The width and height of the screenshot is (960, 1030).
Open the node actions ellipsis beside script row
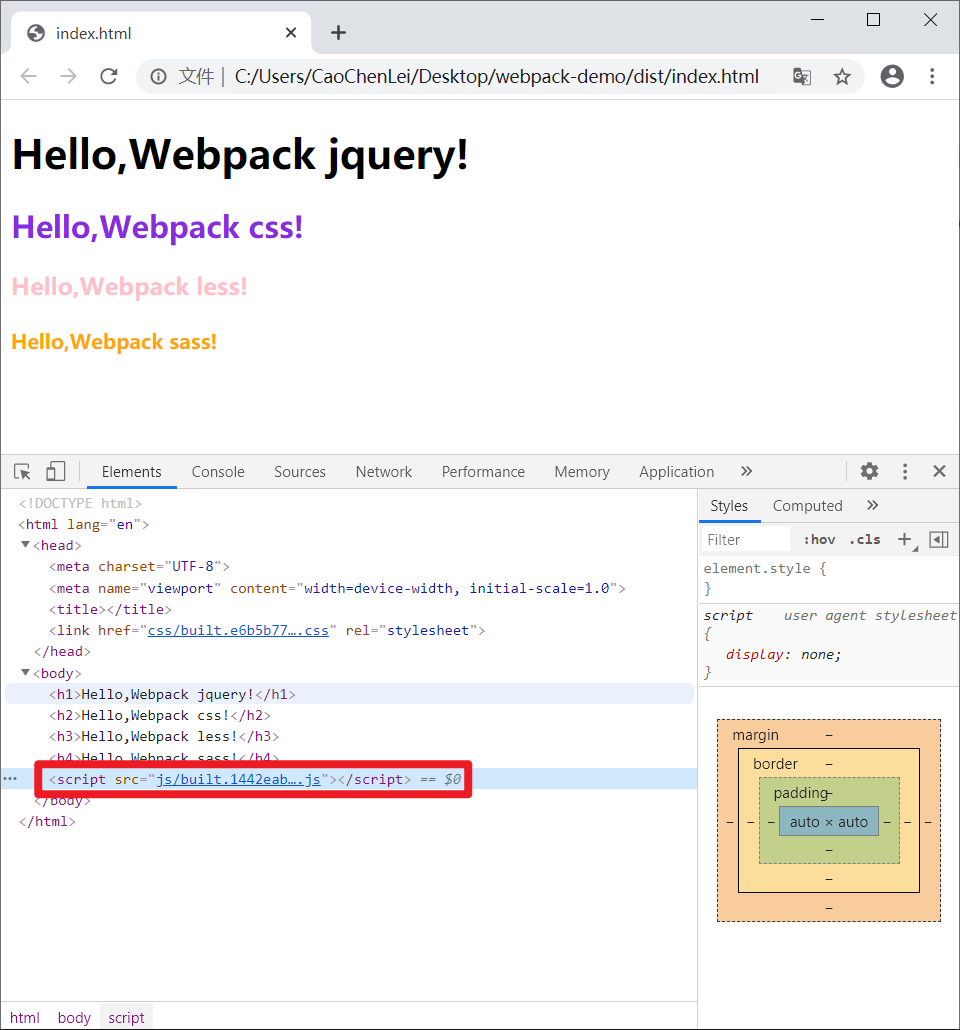(10, 778)
